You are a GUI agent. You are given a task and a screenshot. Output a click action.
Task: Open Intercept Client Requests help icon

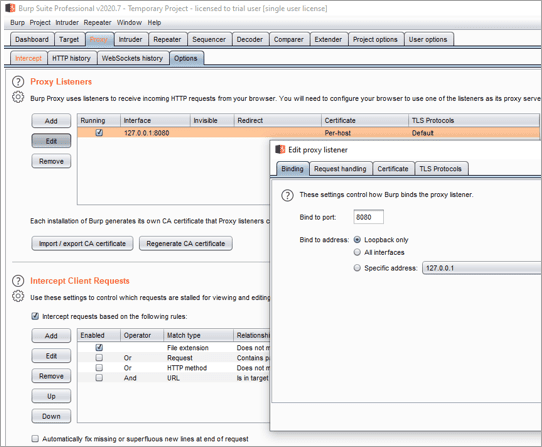[x=18, y=281]
